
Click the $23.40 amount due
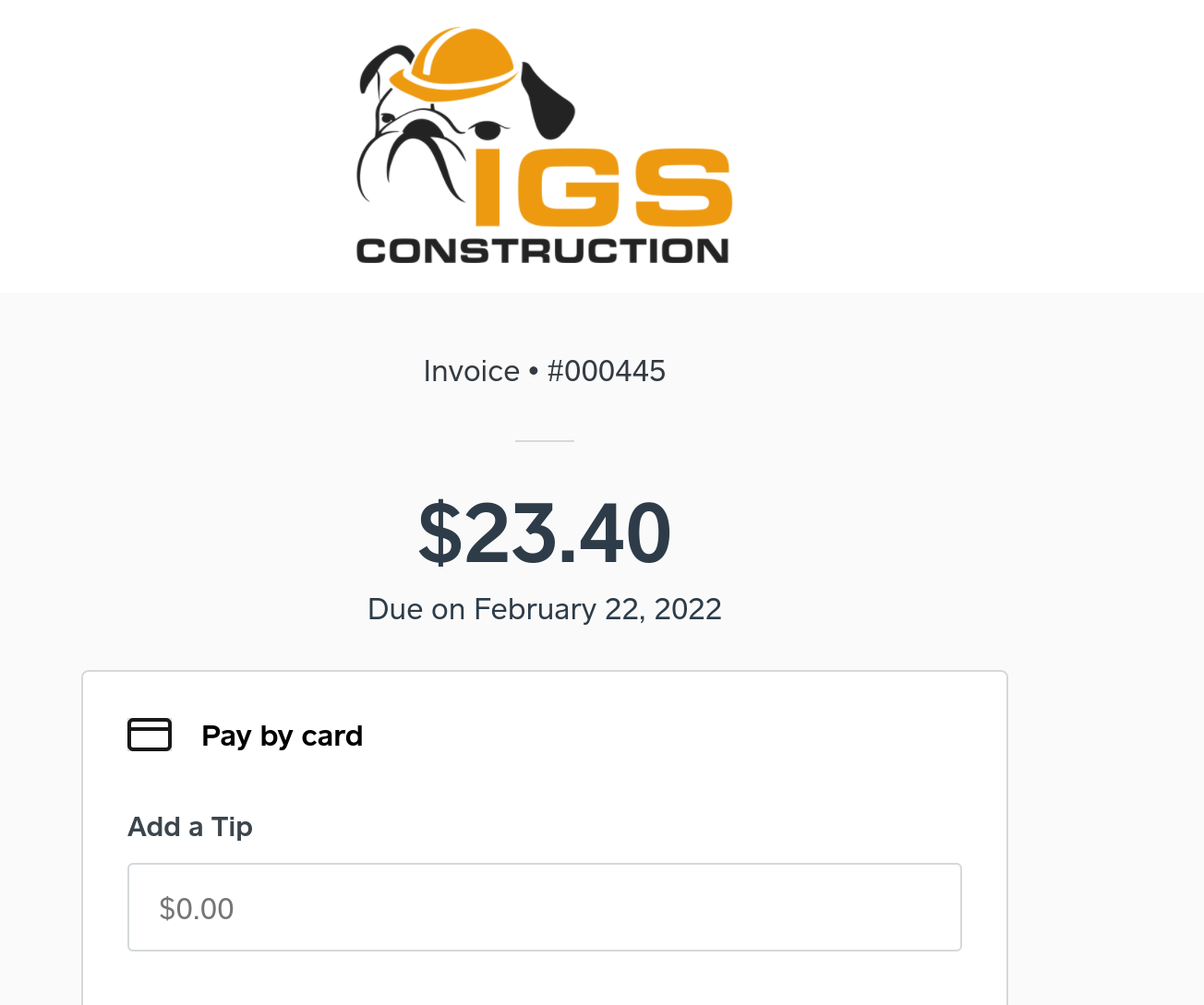point(544,533)
